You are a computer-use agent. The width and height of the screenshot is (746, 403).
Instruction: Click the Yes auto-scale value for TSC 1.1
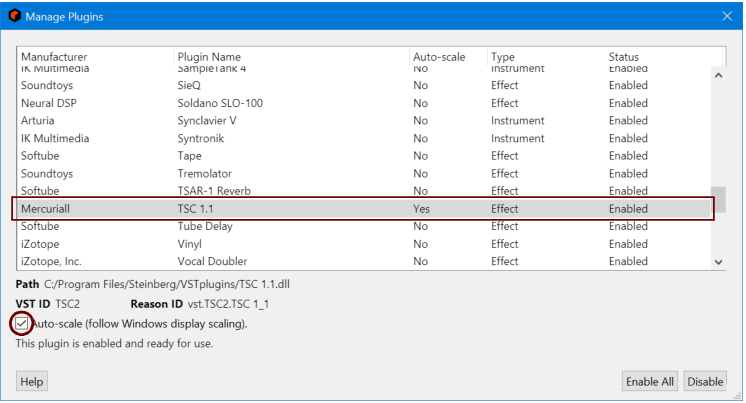(422, 209)
